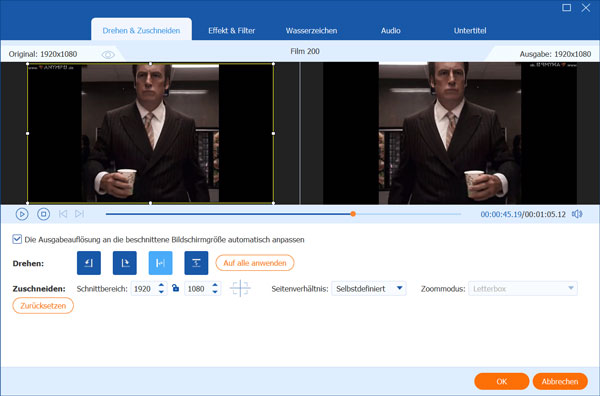This screenshot has height=396, width=600.
Task: Confirm with the OK button
Action: click(x=502, y=381)
